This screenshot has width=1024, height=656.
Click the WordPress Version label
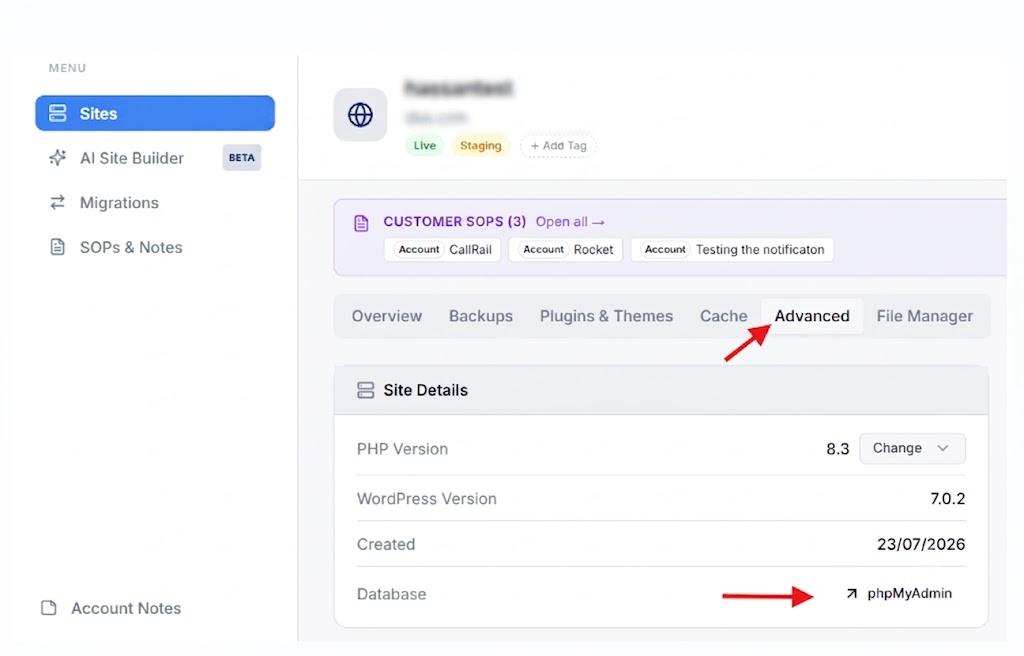426,499
